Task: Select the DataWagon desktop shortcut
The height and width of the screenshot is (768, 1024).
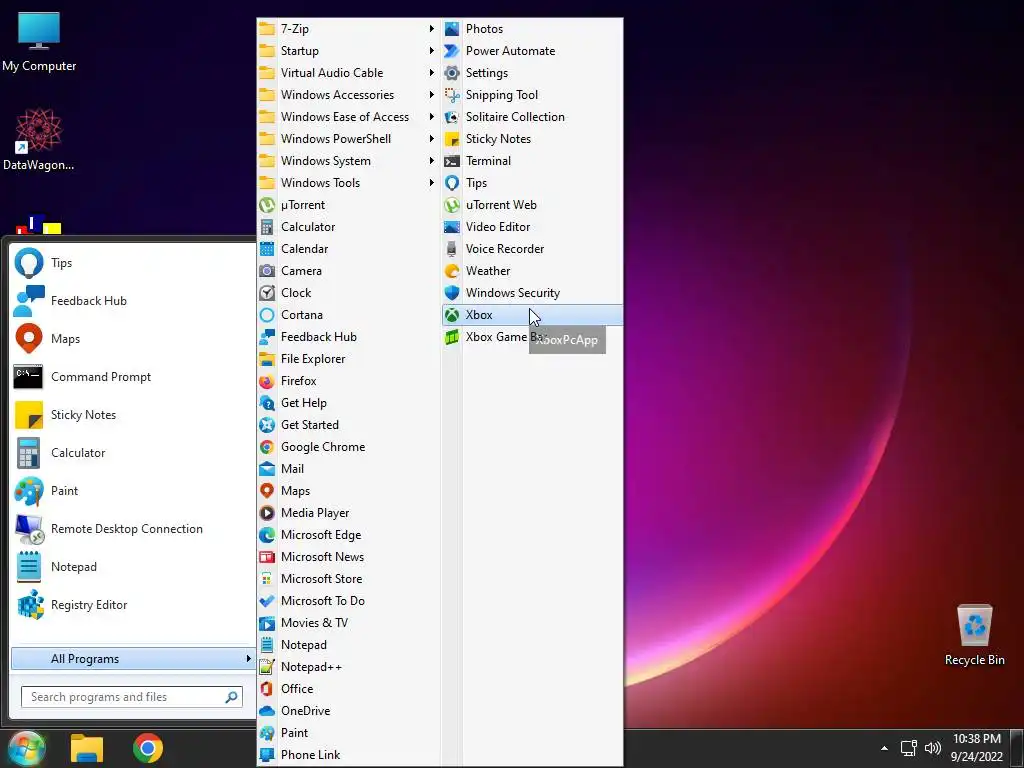Action: pyautogui.click(x=39, y=140)
